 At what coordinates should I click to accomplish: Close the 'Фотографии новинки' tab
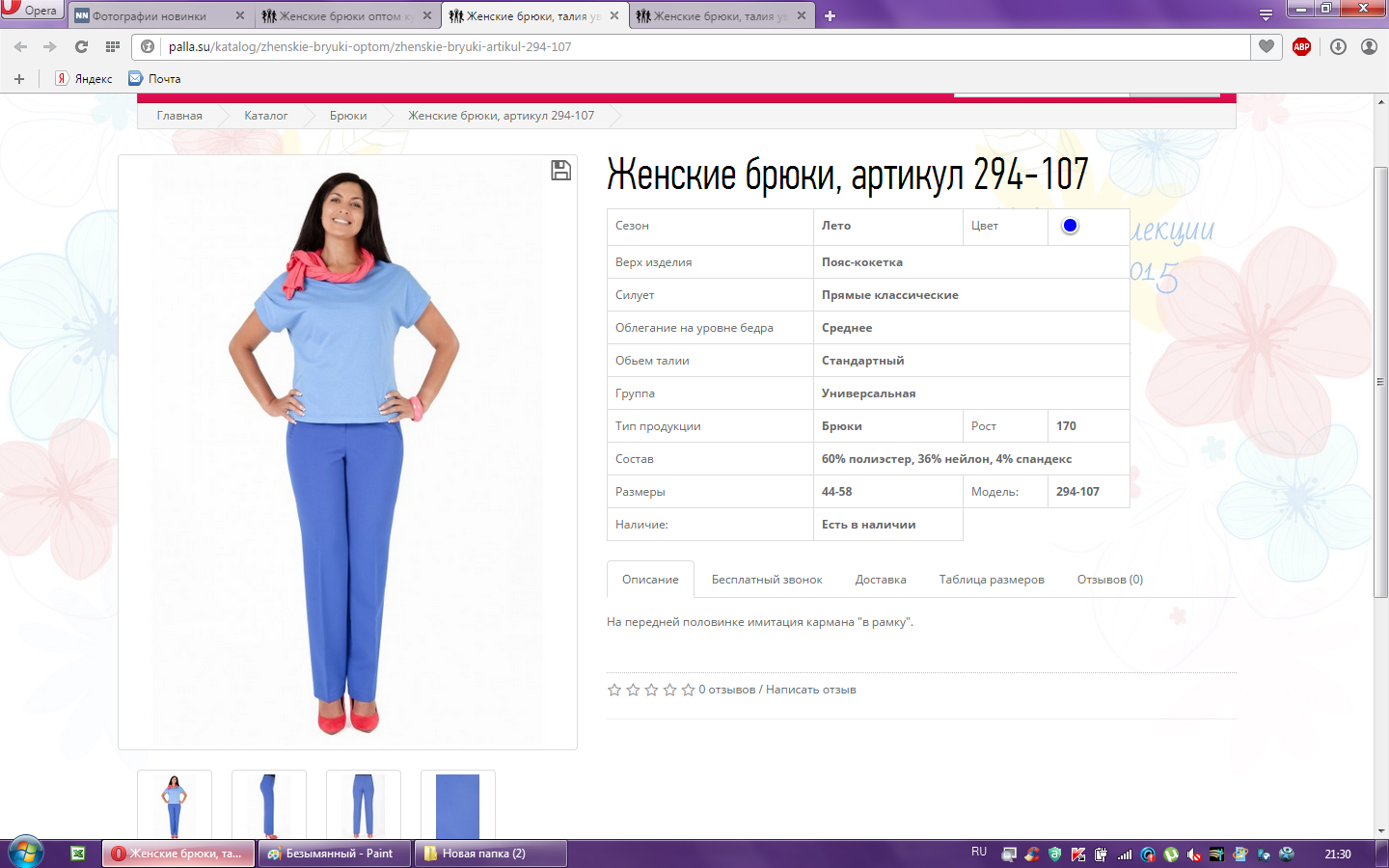tap(240, 15)
